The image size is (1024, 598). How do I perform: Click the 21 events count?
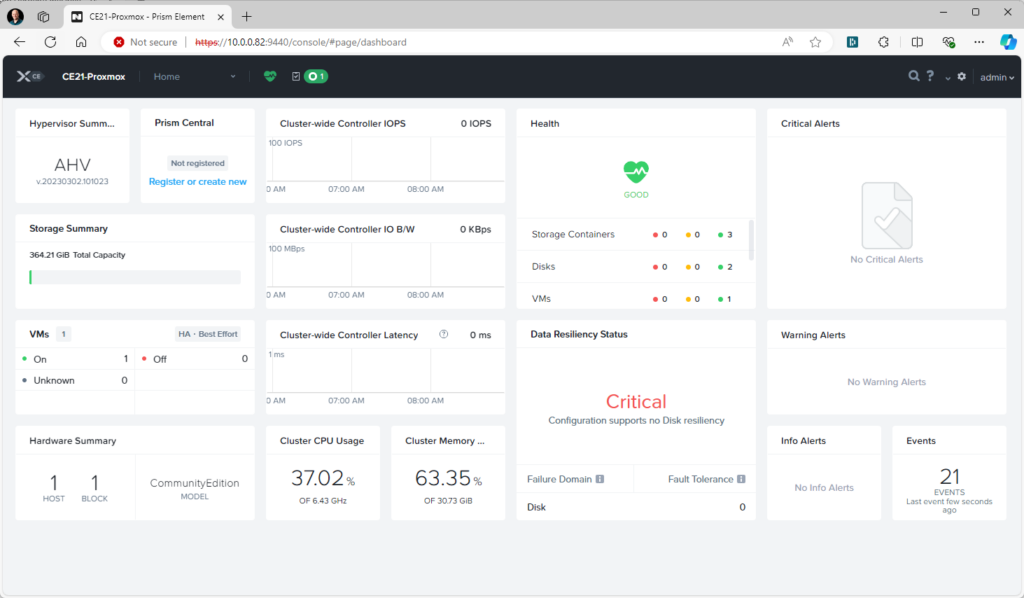tap(950, 477)
